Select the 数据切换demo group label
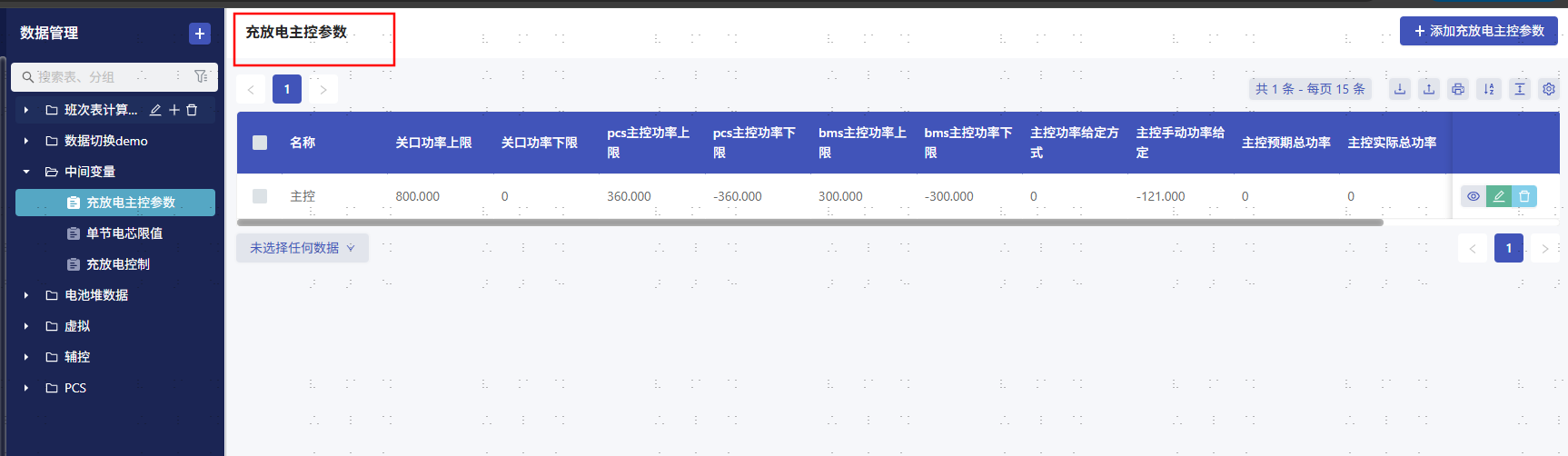 point(106,141)
